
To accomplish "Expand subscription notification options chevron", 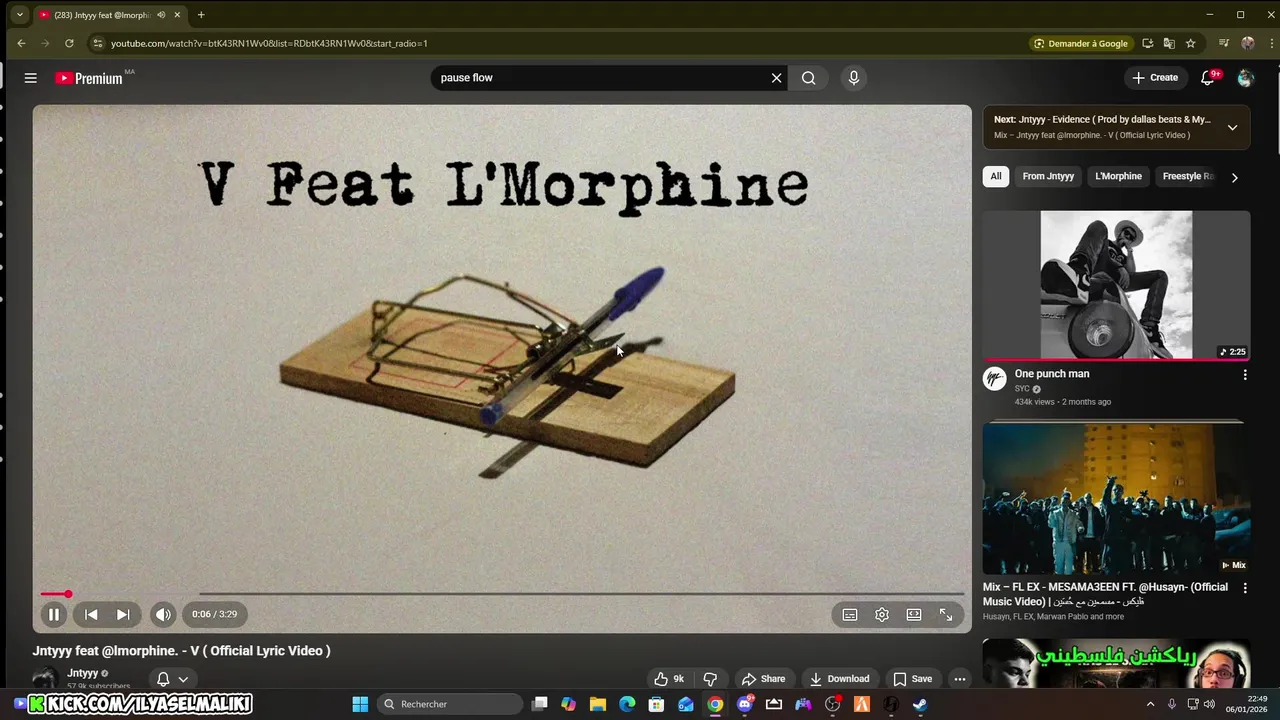I will pyautogui.click(x=183, y=679).
